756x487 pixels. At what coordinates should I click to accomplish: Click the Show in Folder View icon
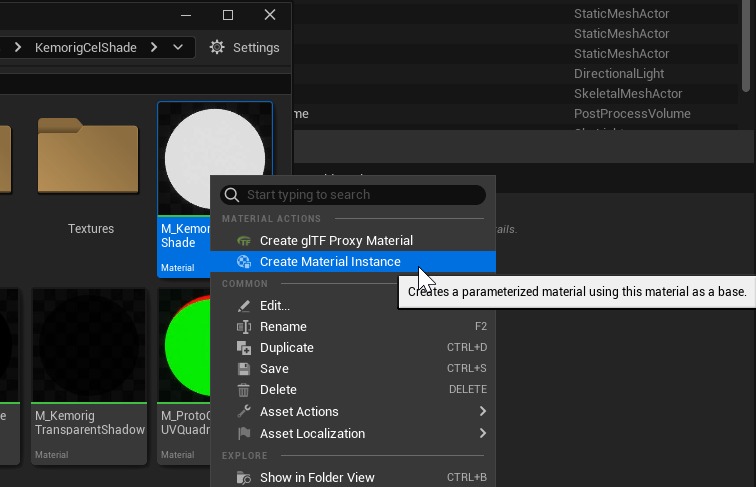[x=243, y=478]
